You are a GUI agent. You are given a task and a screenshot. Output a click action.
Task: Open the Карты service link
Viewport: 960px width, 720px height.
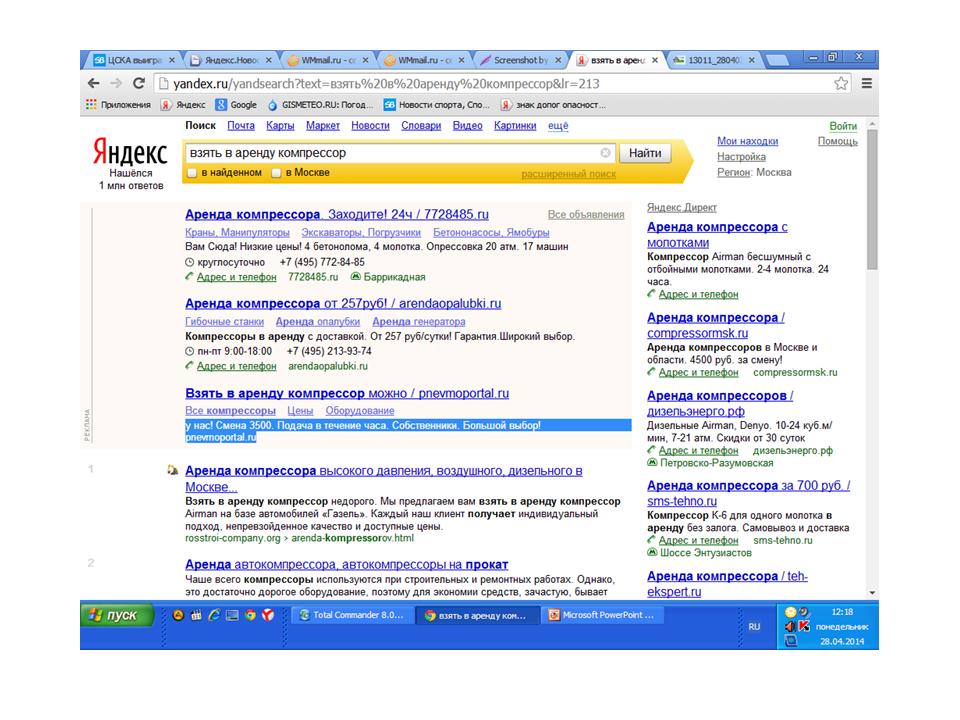[x=280, y=126]
